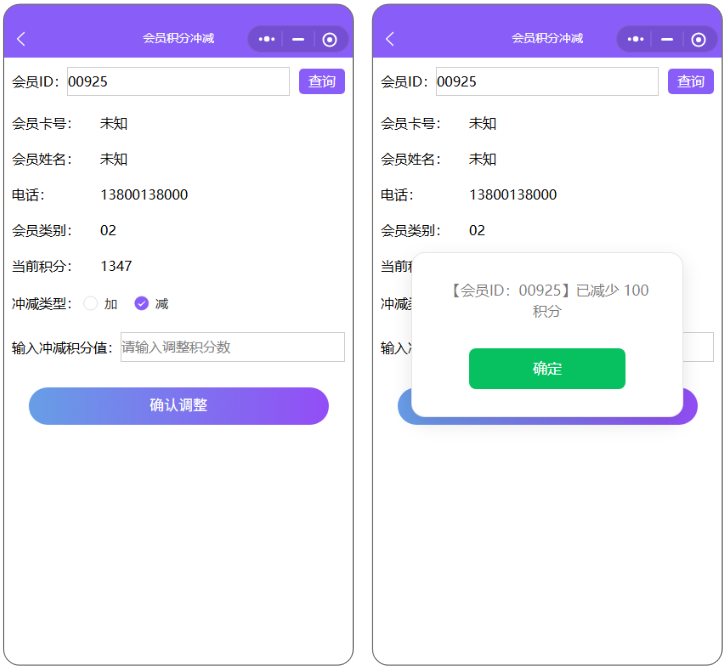Select the 加 radio option for 冲减类型
727x669 pixels.
91,303
